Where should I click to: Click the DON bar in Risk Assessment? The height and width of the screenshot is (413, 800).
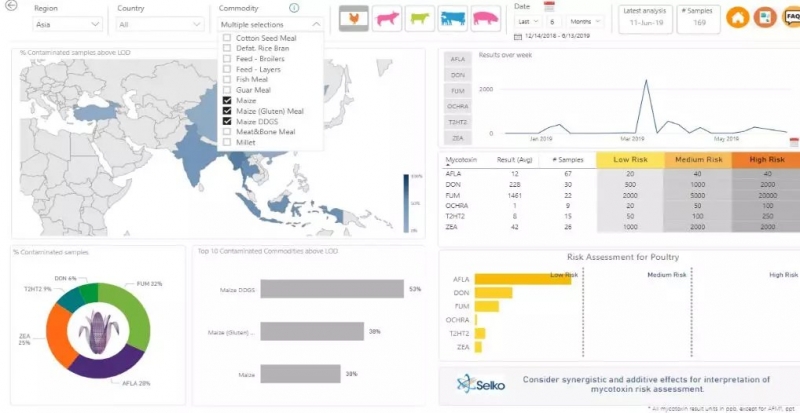click(x=493, y=293)
